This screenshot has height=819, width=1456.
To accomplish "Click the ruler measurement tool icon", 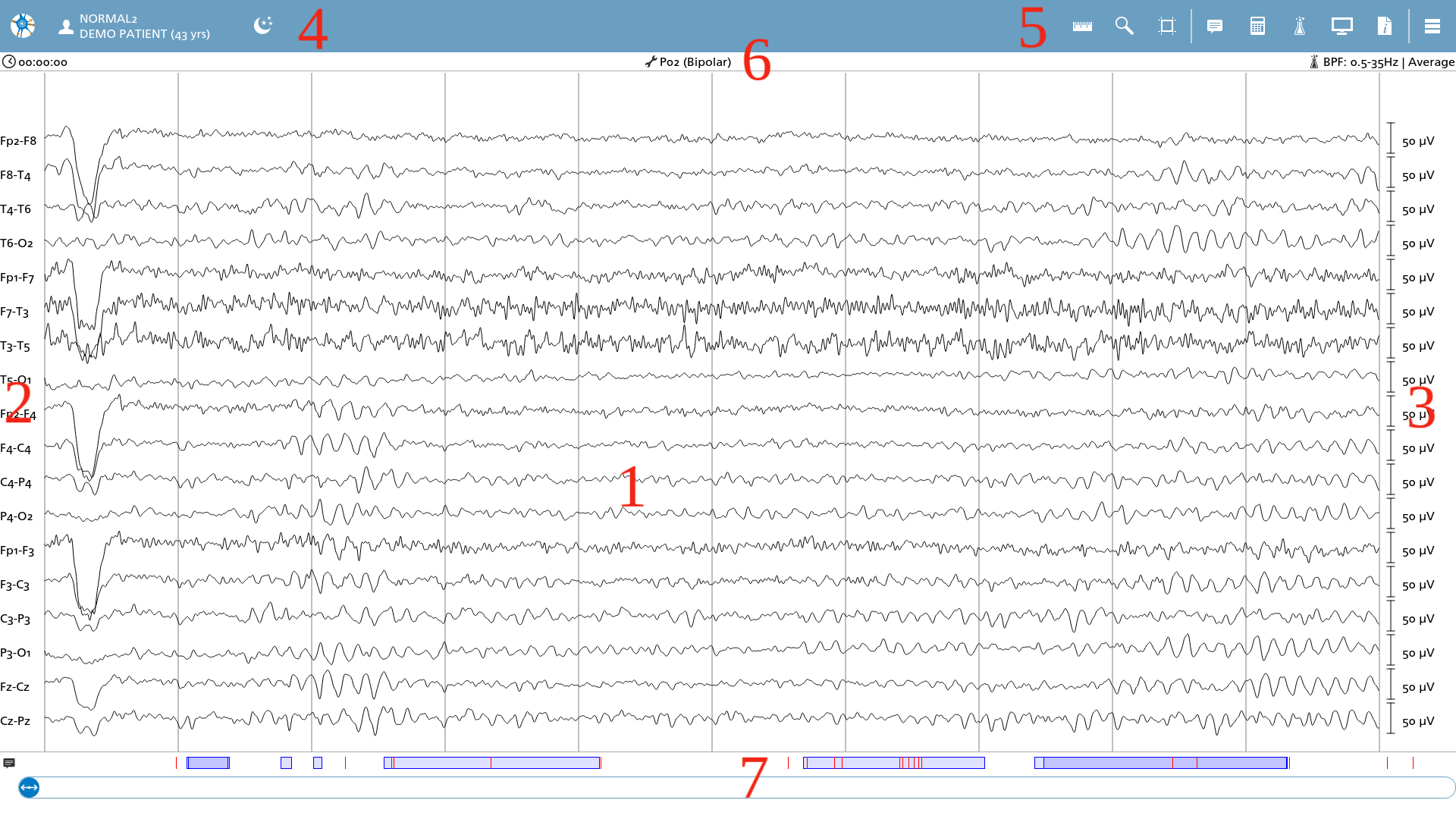I will click(x=1082, y=27).
